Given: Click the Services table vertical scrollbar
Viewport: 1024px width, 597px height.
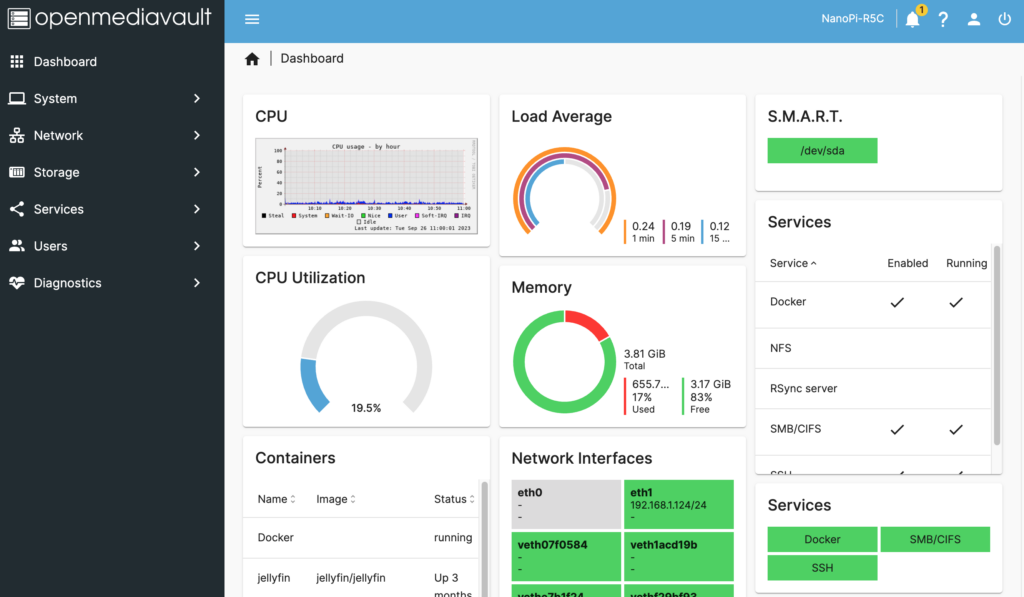Looking at the screenshot, I should pos(996,345).
